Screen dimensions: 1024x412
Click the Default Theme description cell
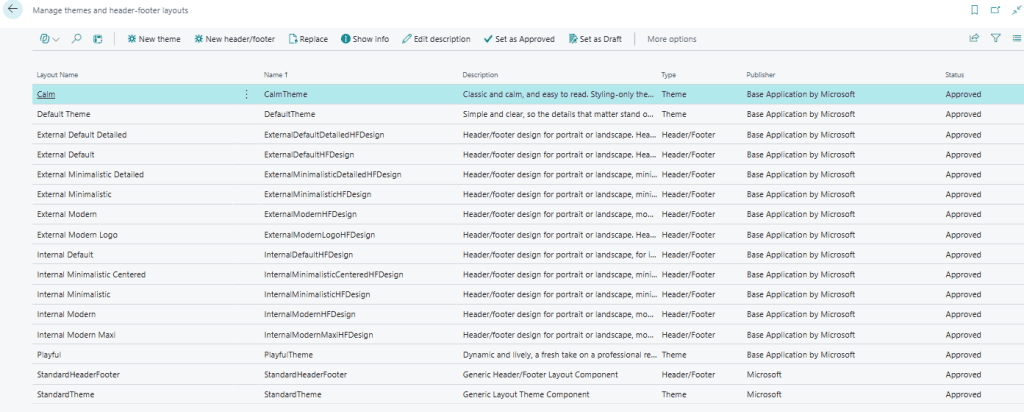(x=558, y=114)
